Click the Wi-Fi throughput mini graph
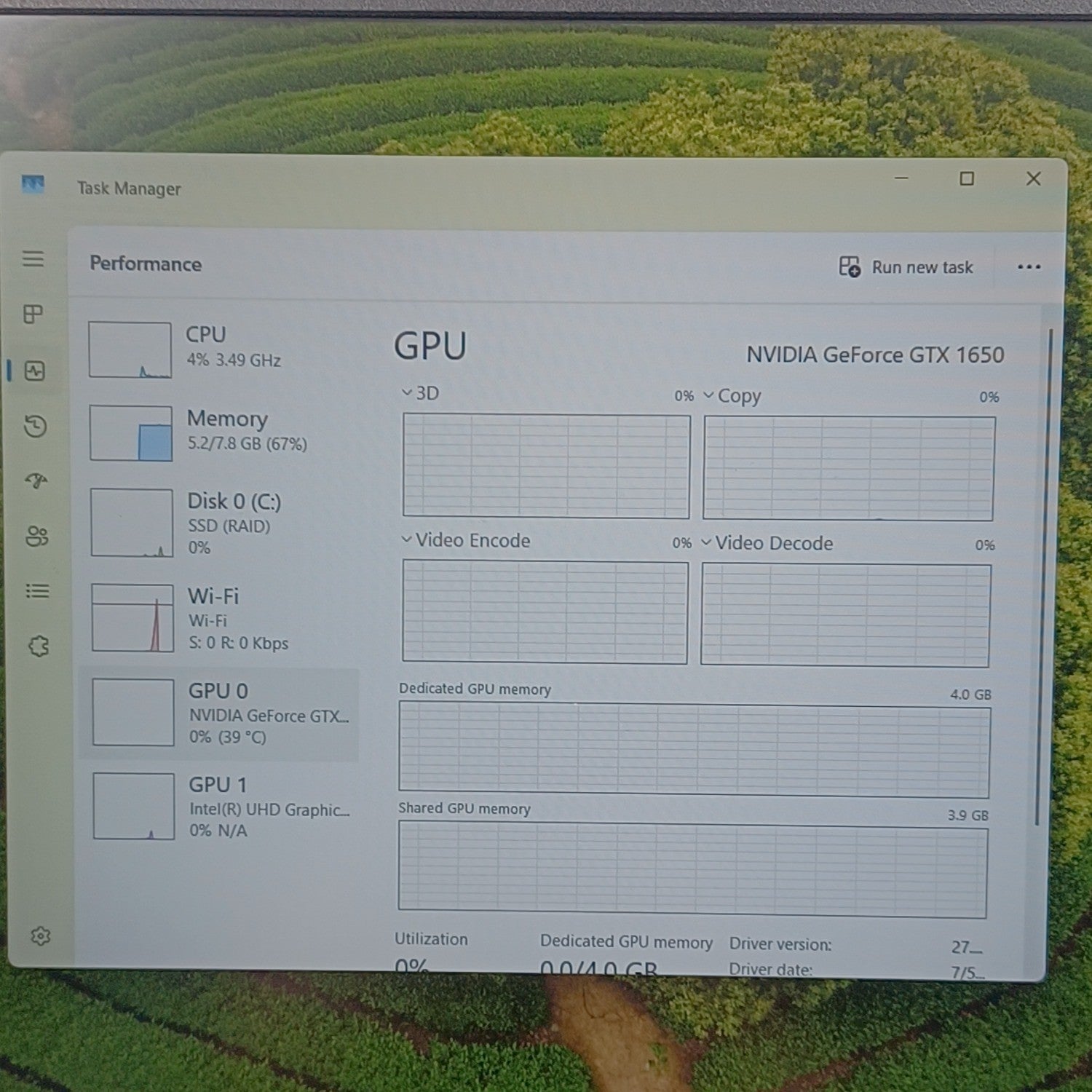Image resolution: width=1092 pixels, height=1092 pixels. coord(132,618)
